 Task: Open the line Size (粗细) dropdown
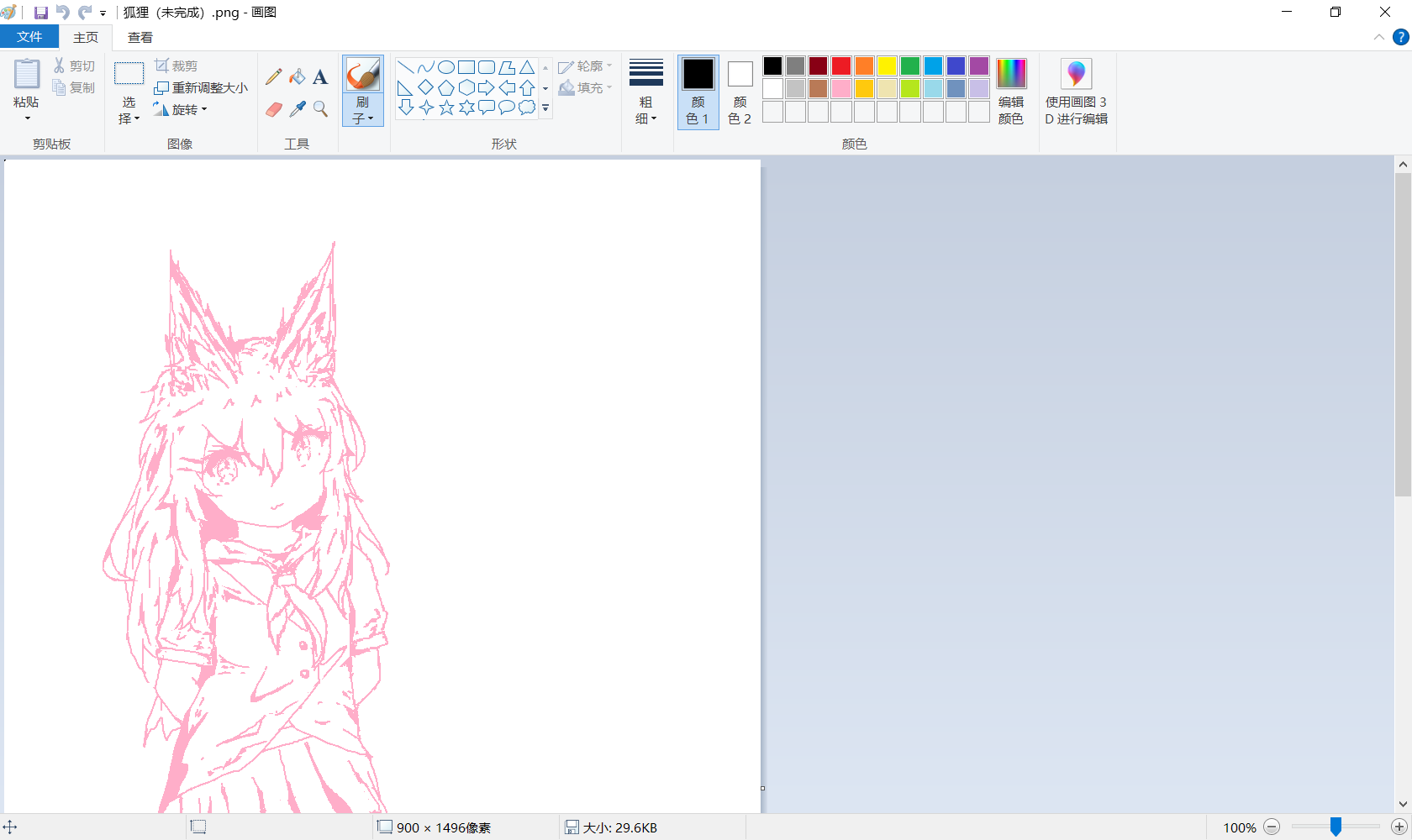[x=646, y=92]
